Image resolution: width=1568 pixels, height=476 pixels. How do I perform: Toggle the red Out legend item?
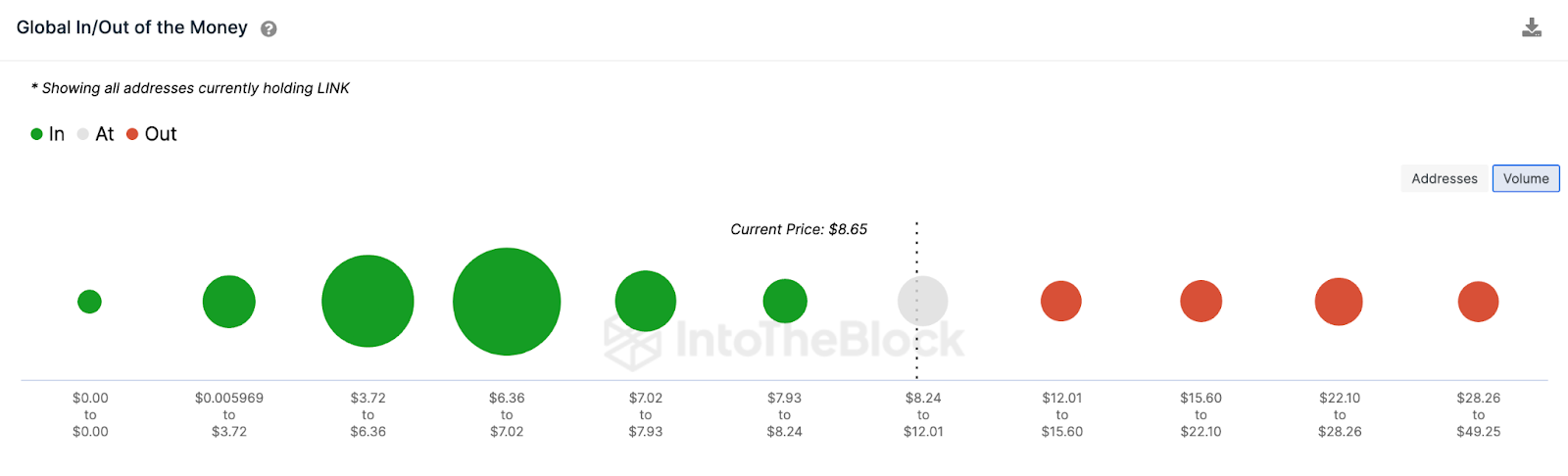[152, 134]
